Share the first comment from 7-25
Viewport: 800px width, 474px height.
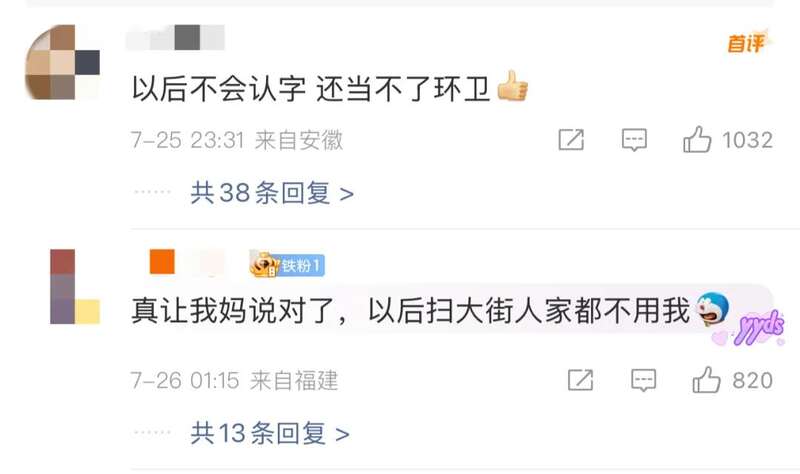pos(571,139)
